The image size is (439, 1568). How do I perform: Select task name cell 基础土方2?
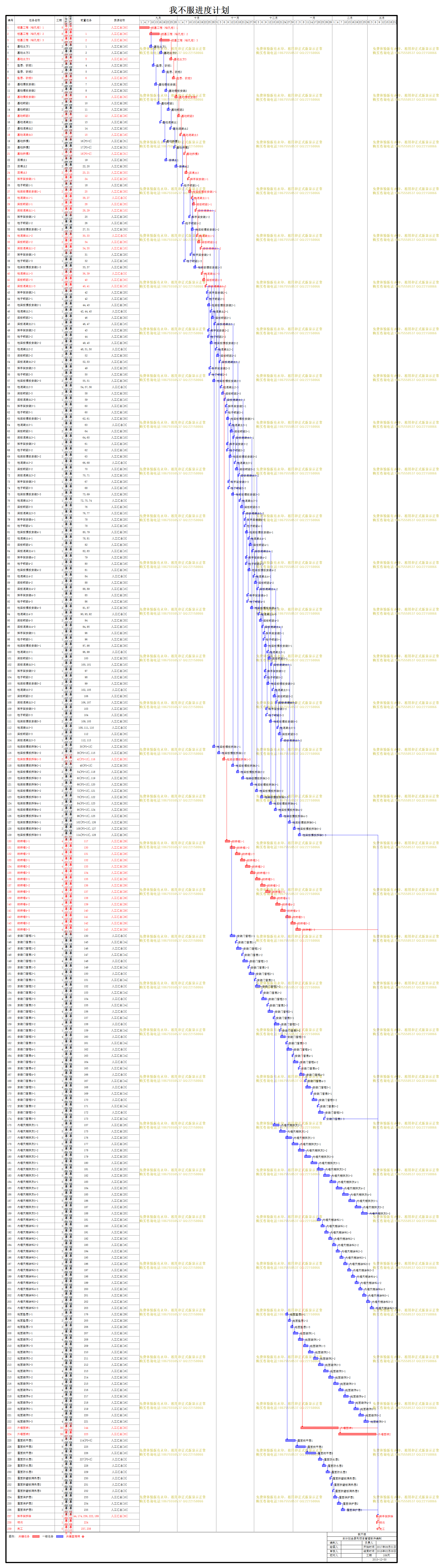(35, 53)
